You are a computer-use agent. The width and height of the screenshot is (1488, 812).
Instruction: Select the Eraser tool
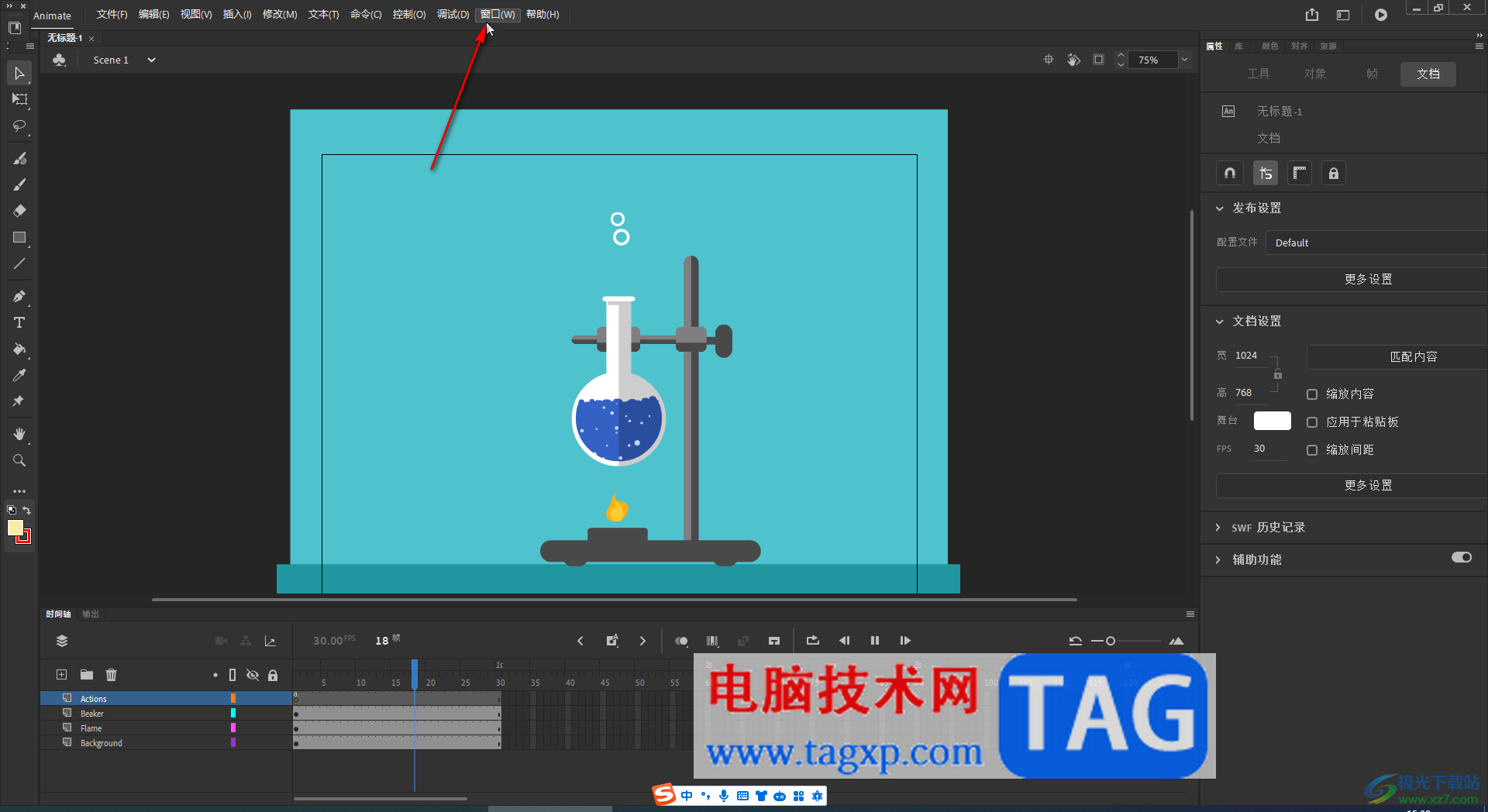[19, 211]
